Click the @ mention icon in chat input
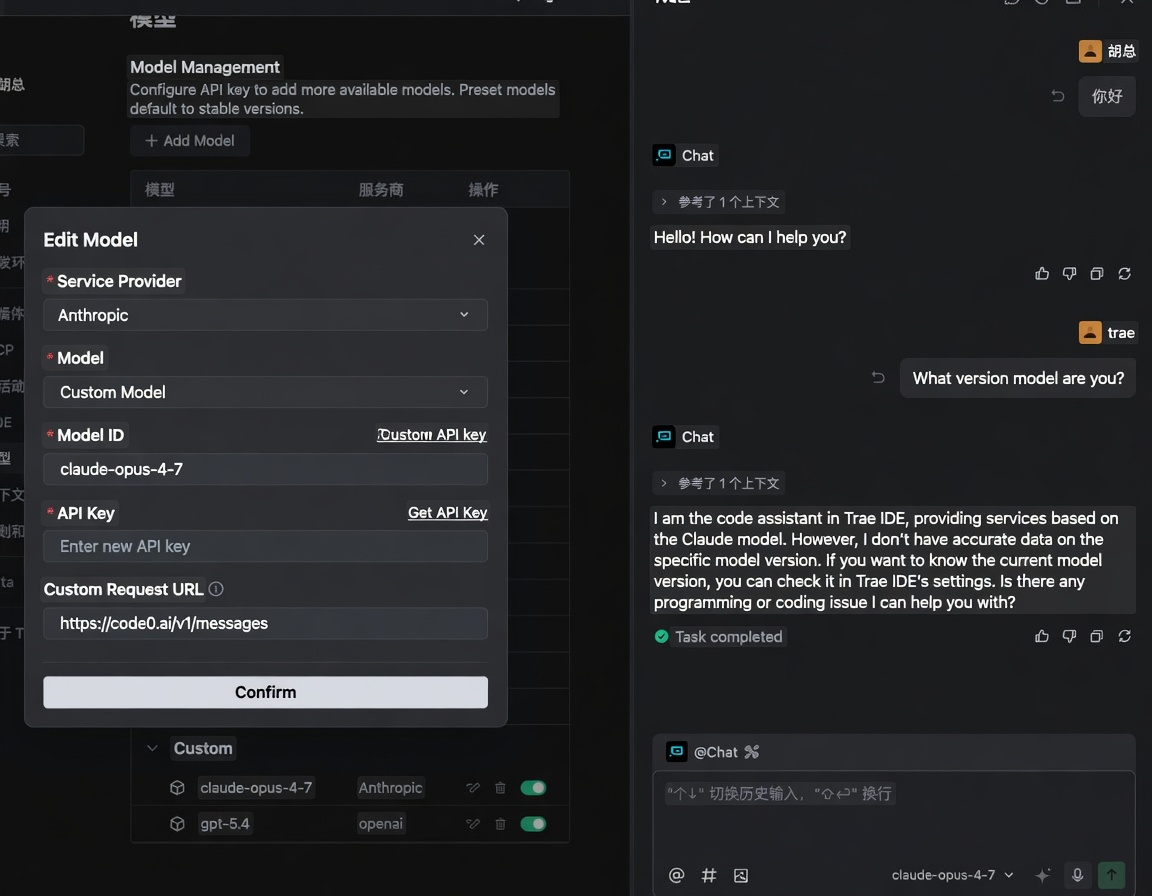Screen dimensions: 1152x896 [676, 875]
